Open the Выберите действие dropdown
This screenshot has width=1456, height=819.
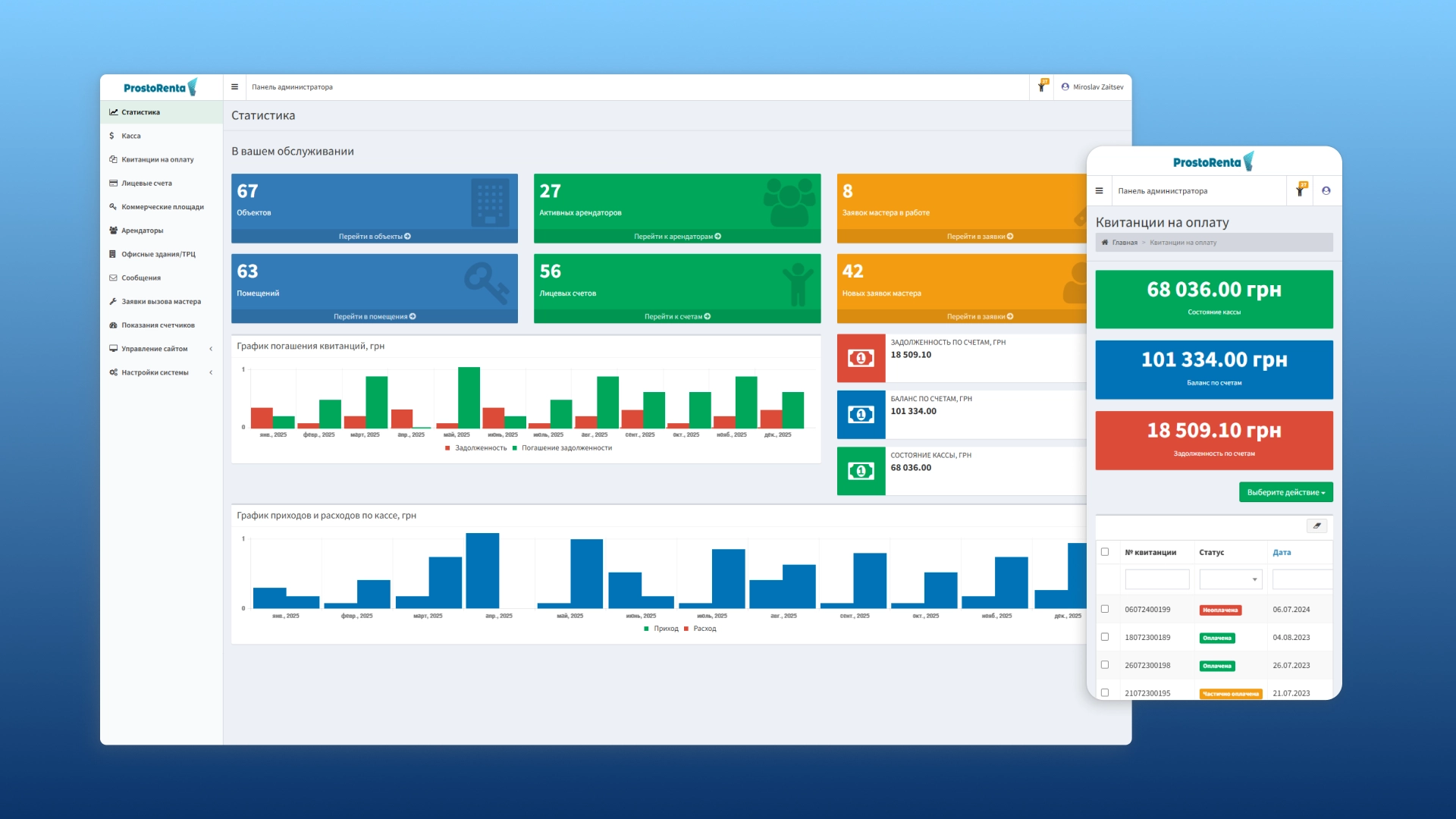(1286, 491)
